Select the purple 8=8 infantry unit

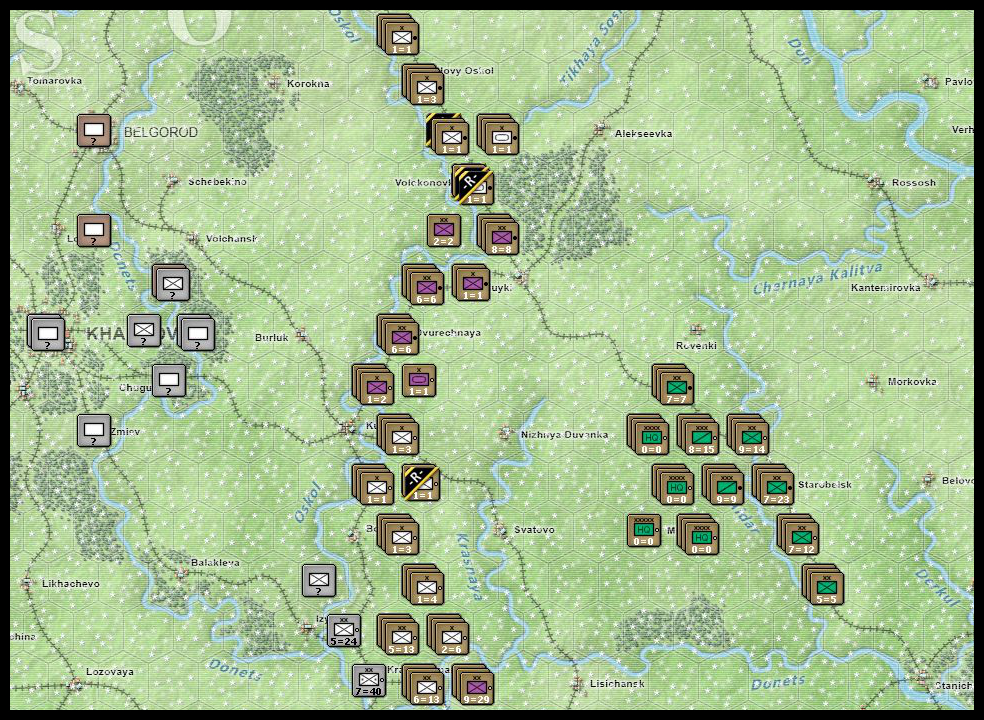(x=498, y=235)
